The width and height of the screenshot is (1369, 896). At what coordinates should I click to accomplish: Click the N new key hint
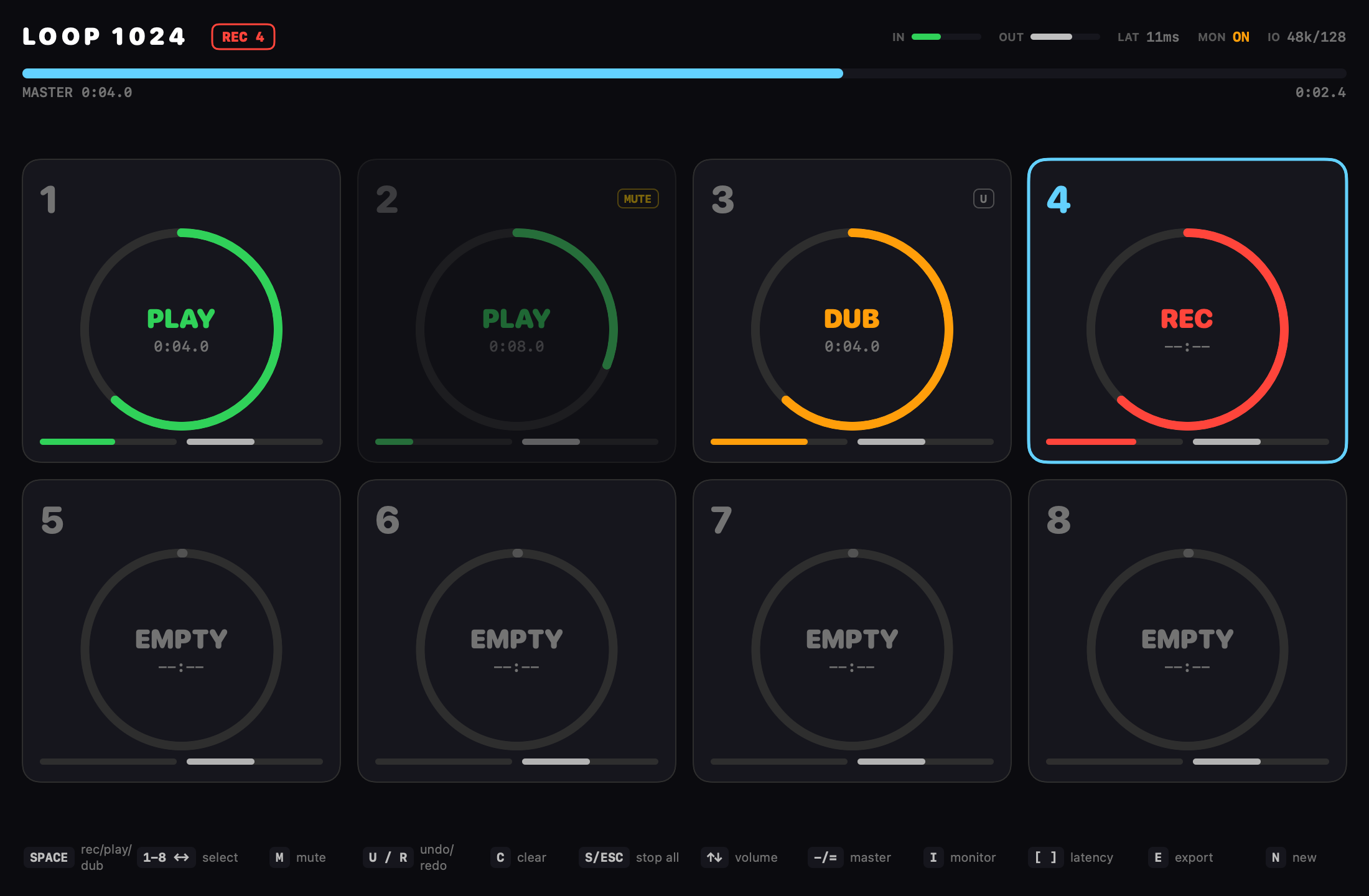(x=1276, y=857)
